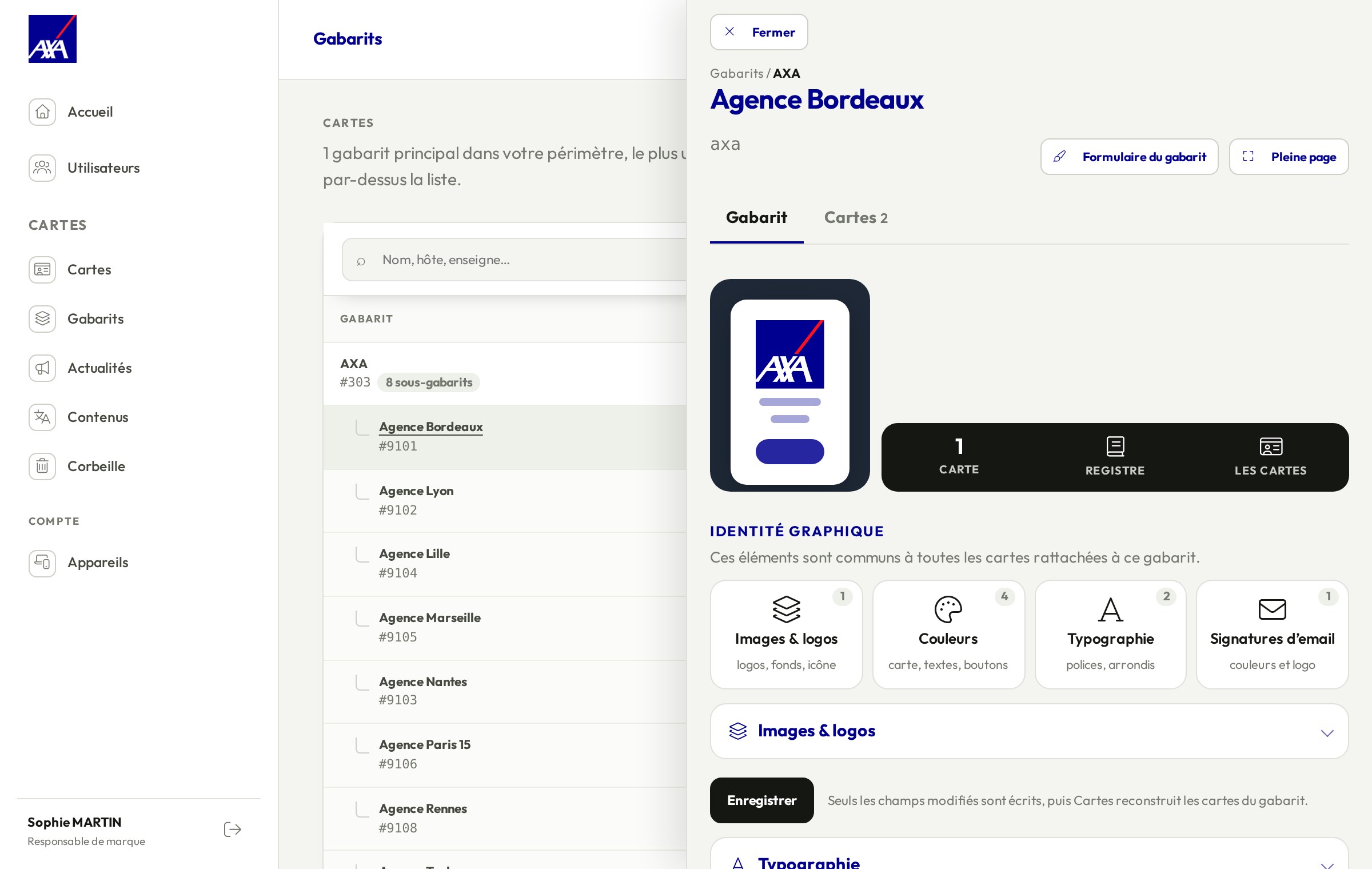Open Actualités via its megaphone icon

coord(42,368)
